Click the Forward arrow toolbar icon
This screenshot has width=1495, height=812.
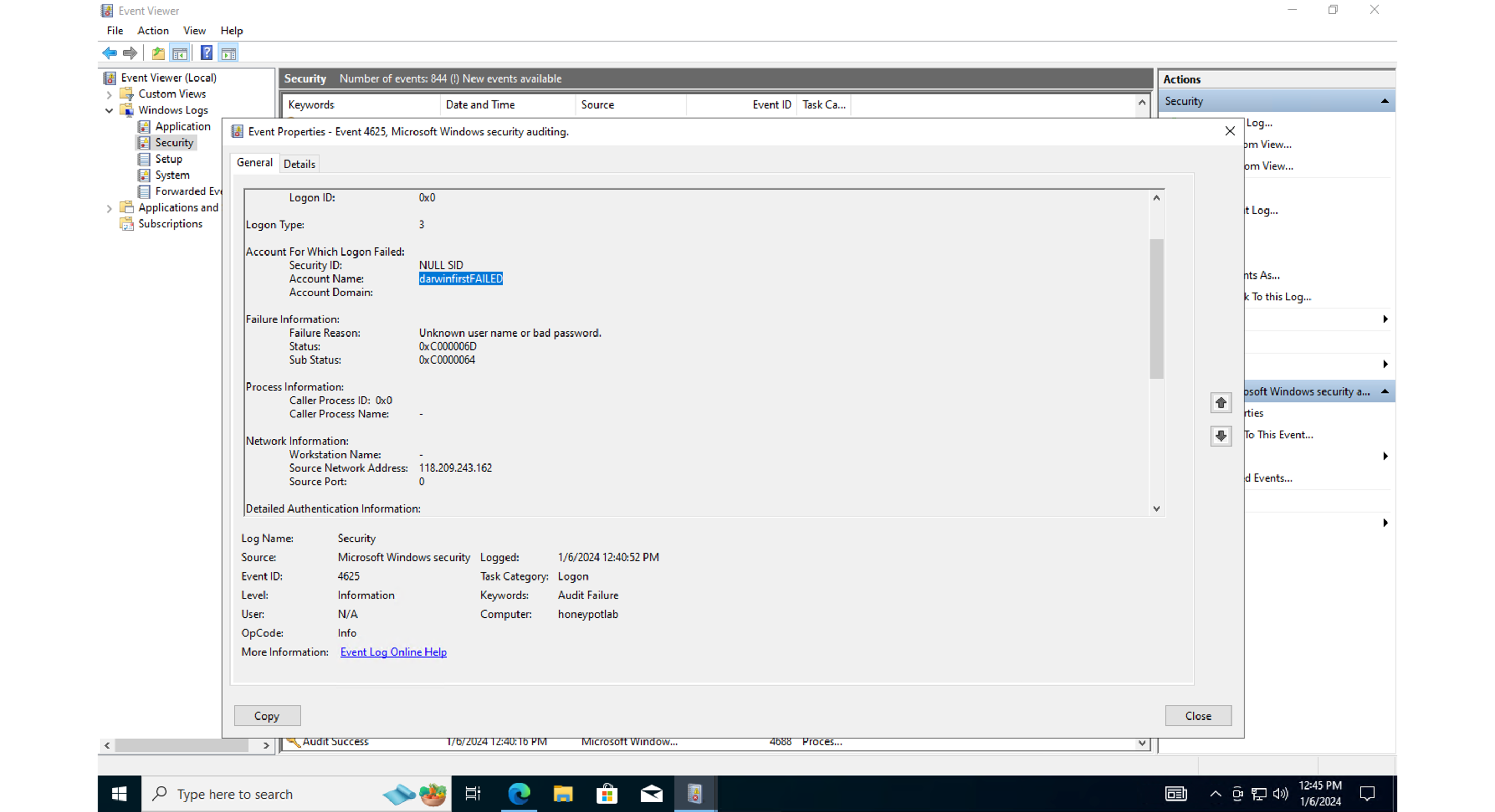[131, 53]
